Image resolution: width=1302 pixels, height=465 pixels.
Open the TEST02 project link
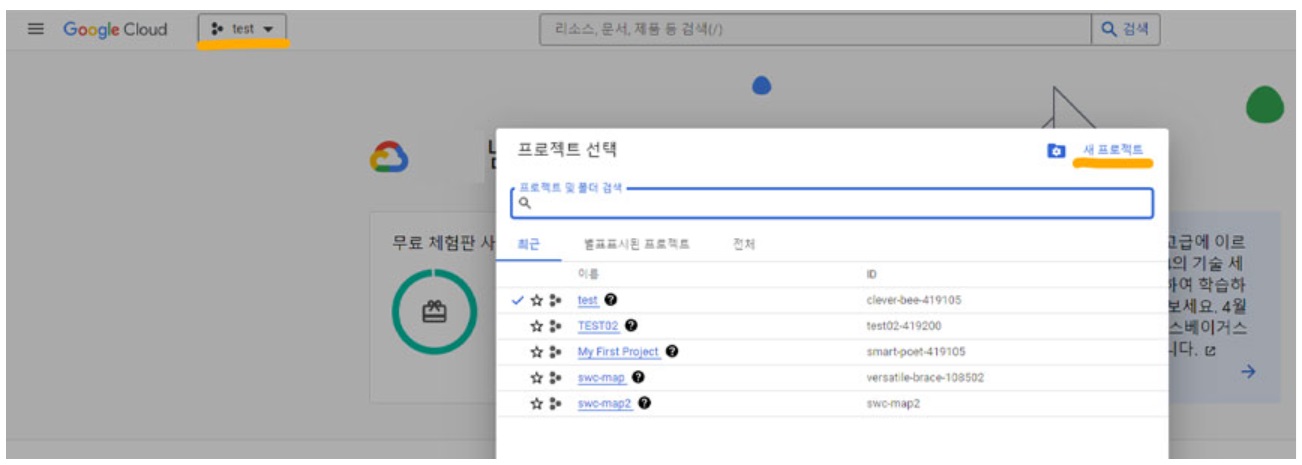[x=598, y=326]
